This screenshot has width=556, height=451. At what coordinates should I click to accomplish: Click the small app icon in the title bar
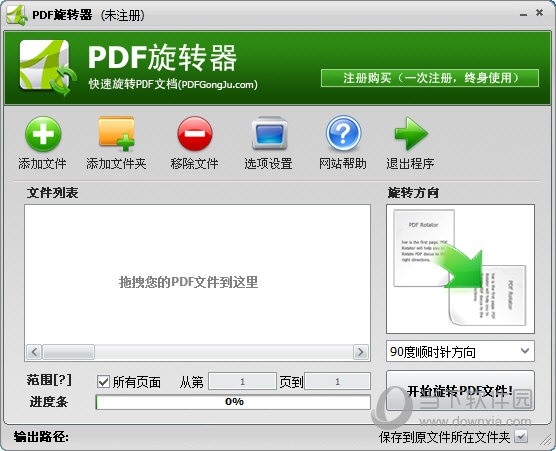[17, 15]
